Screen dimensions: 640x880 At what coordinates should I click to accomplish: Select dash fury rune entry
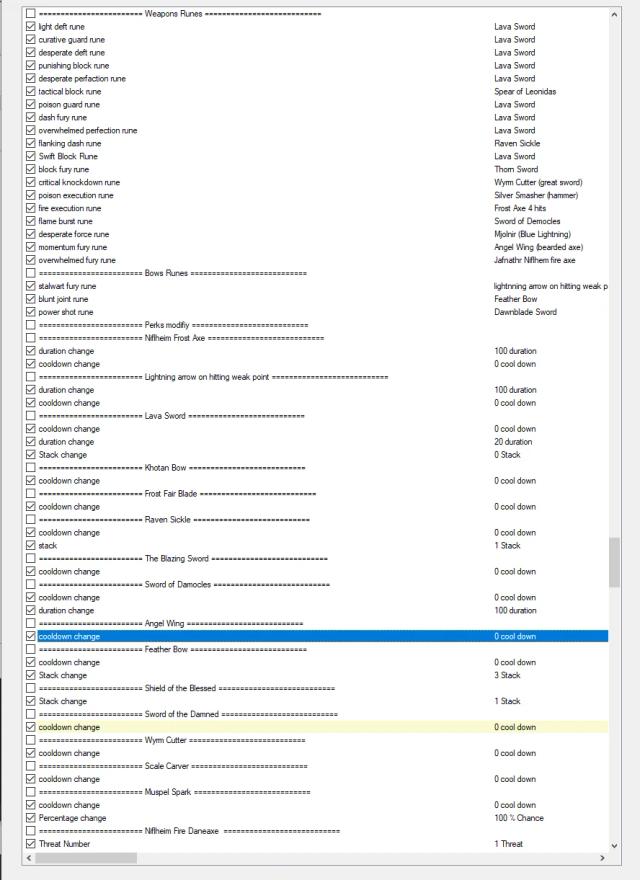[317, 117]
